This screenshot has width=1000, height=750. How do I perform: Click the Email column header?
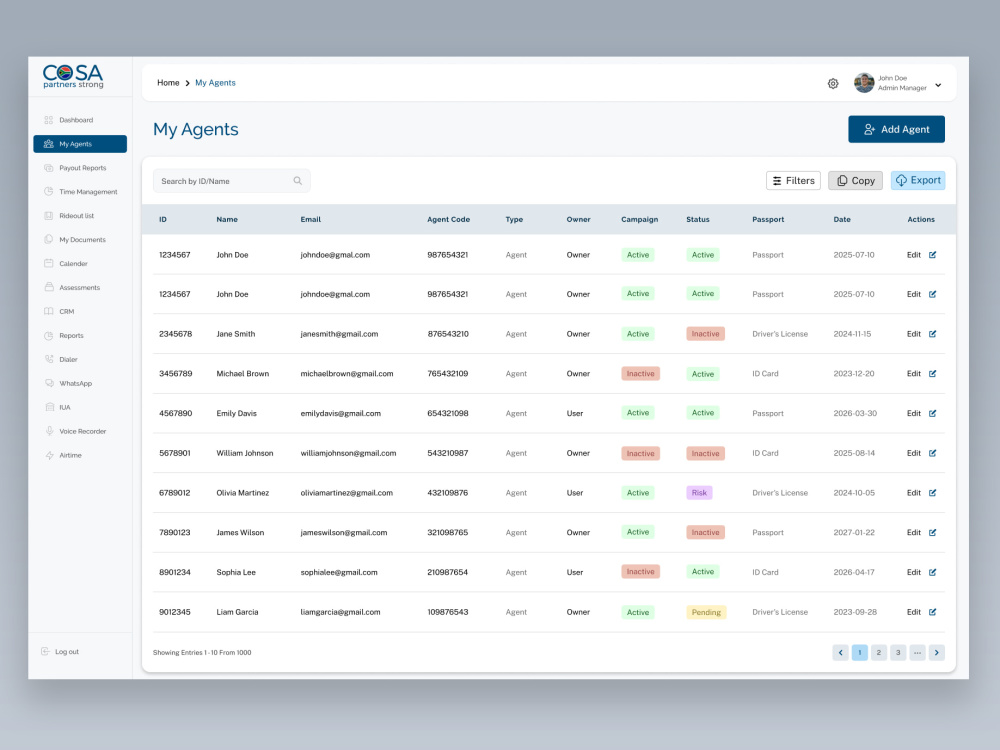click(311, 219)
